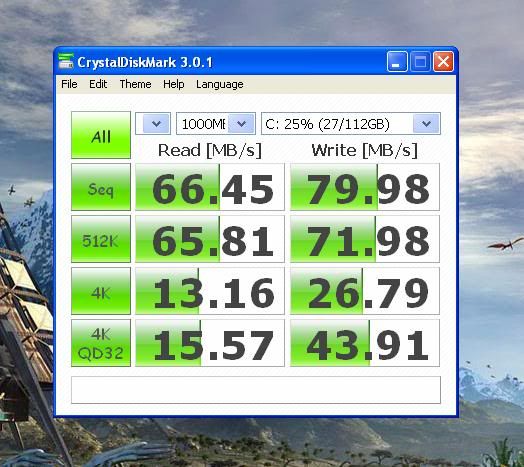
Task: Open the Edit menu
Action: pos(98,84)
